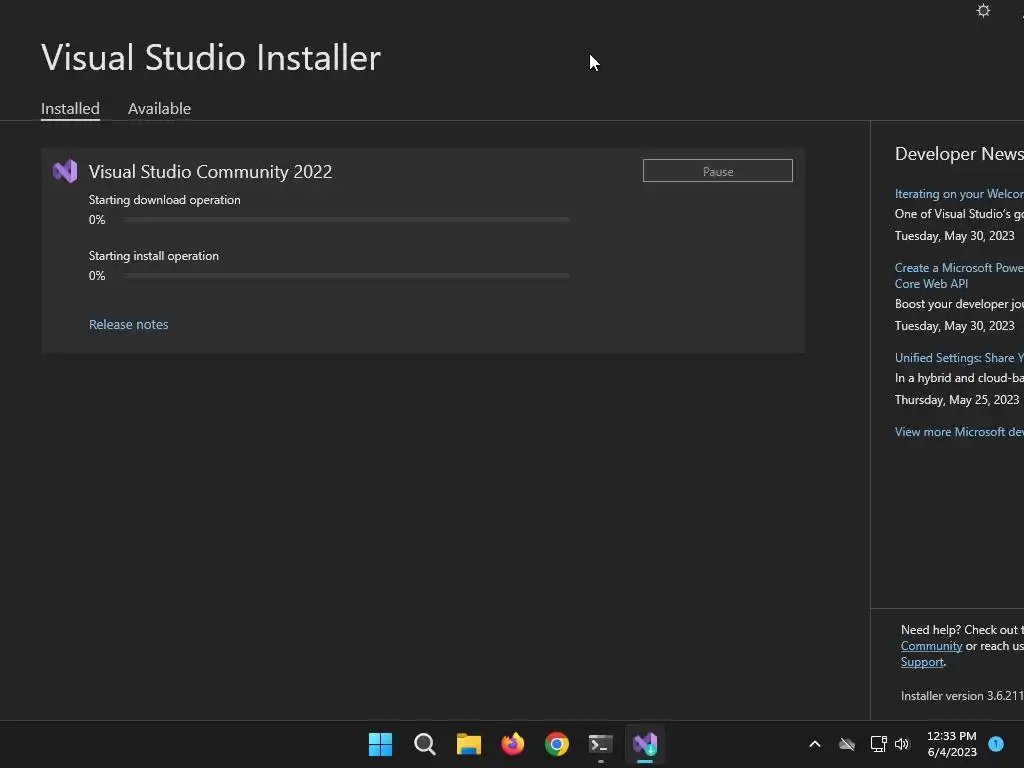Viewport: 1024px width, 768px height.
Task: Switch to the Installed tab
Action: click(70, 108)
